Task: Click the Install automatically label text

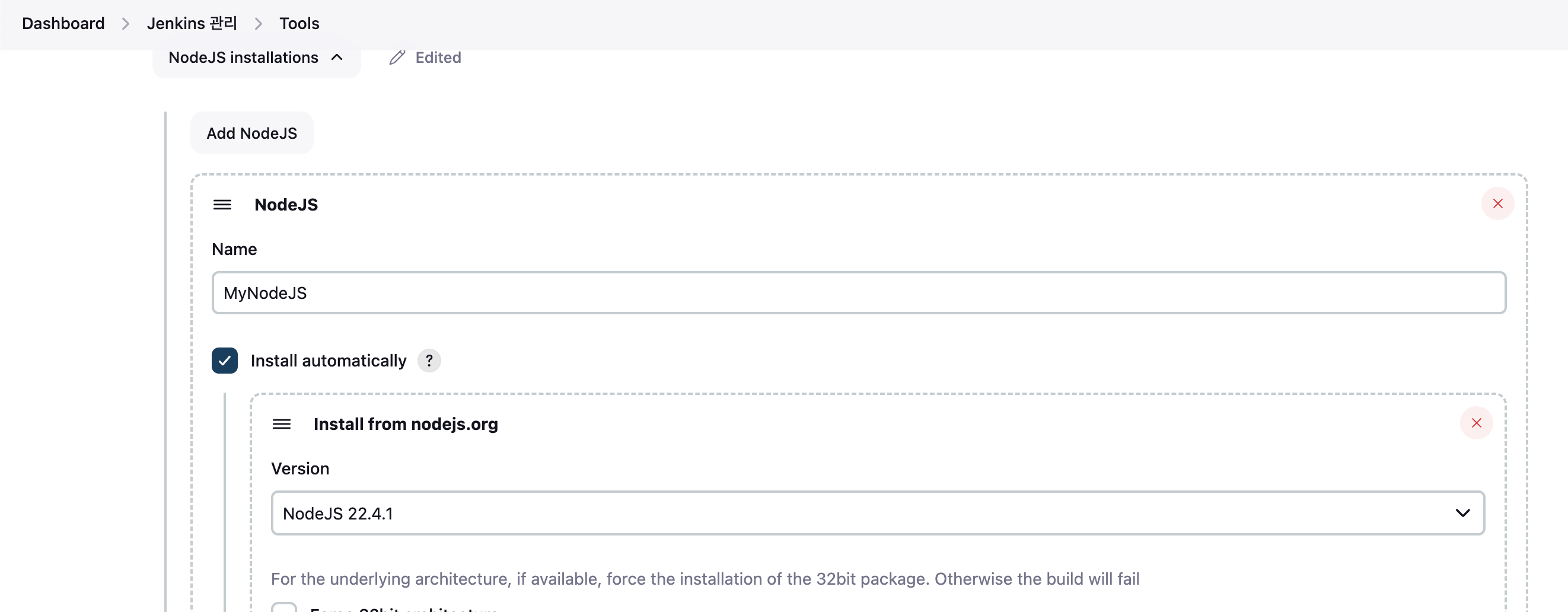Action: point(328,361)
